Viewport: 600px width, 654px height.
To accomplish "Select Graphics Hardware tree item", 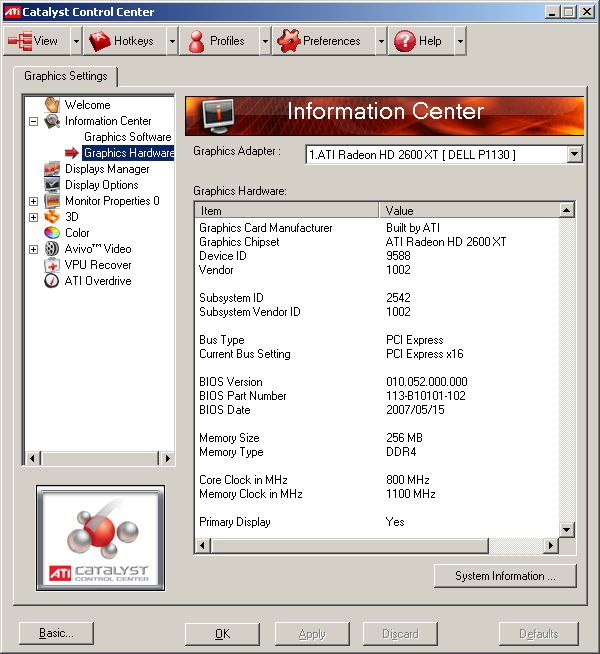I will (x=128, y=153).
